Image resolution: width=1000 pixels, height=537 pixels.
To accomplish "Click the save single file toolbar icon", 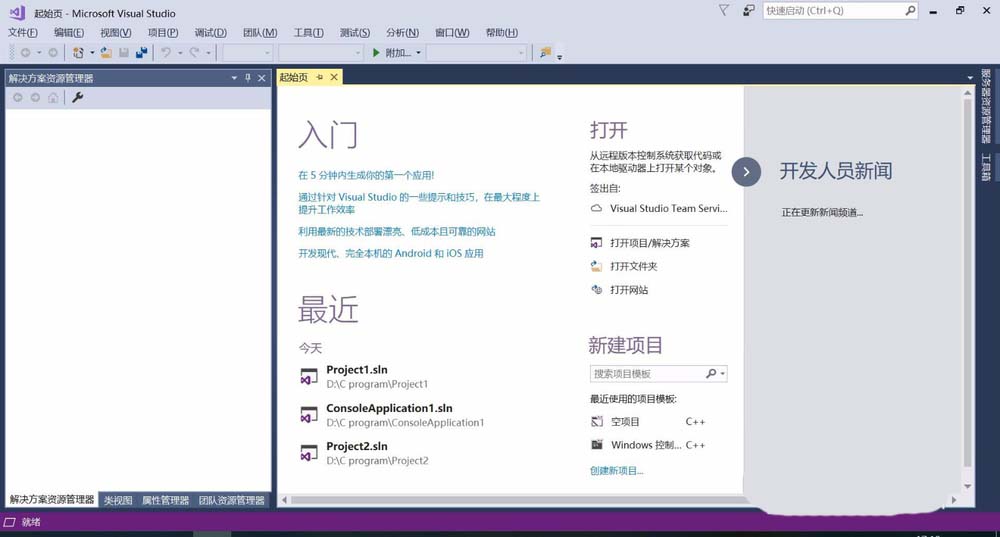I will [x=124, y=53].
